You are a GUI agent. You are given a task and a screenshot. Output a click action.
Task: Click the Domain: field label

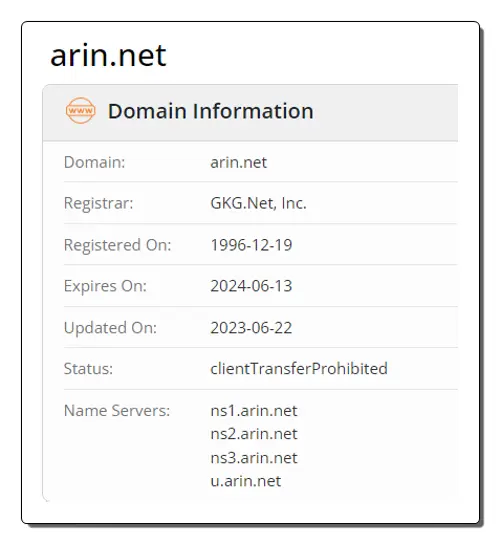click(x=94, y=162)
